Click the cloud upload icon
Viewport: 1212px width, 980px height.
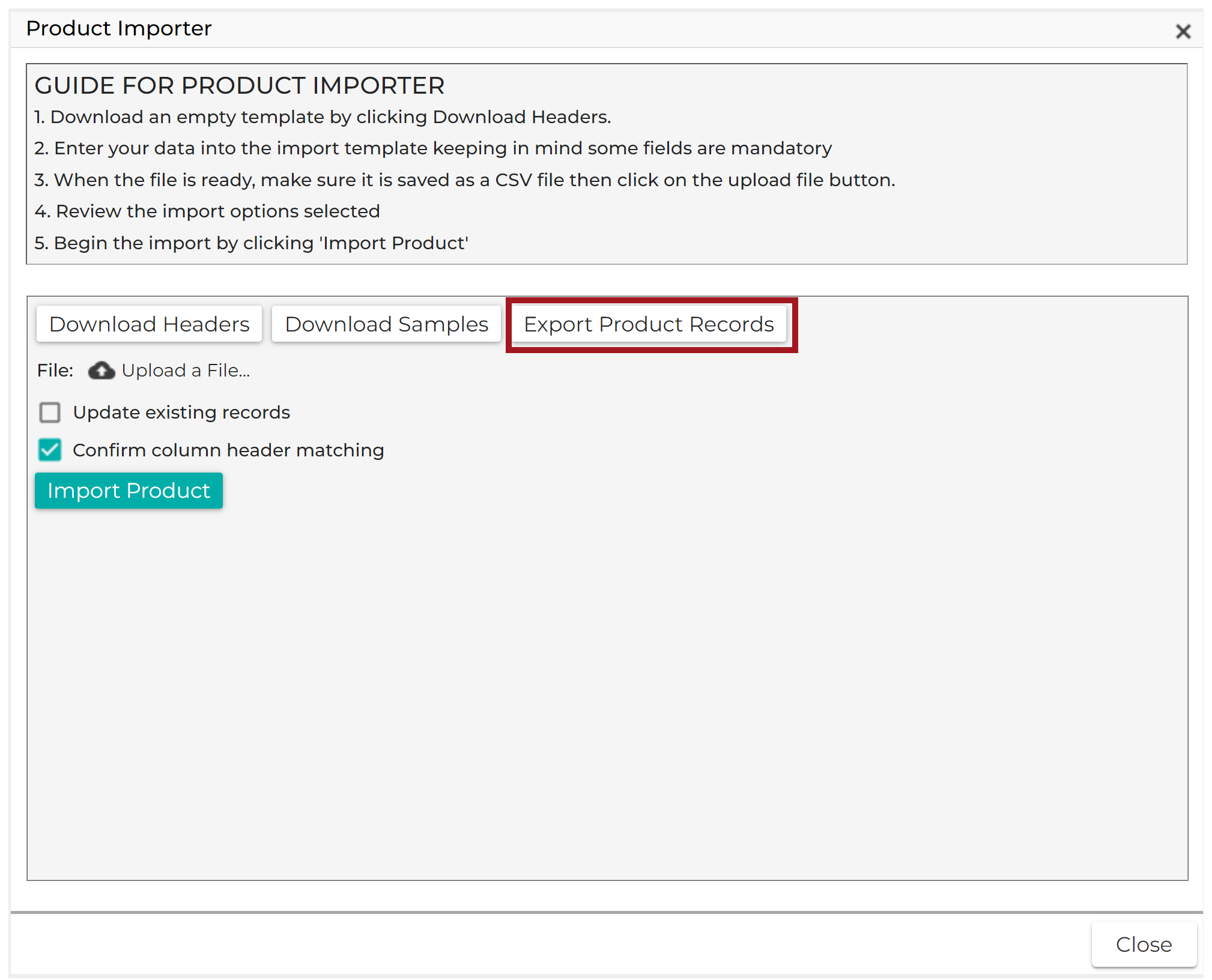click(102, 371)
